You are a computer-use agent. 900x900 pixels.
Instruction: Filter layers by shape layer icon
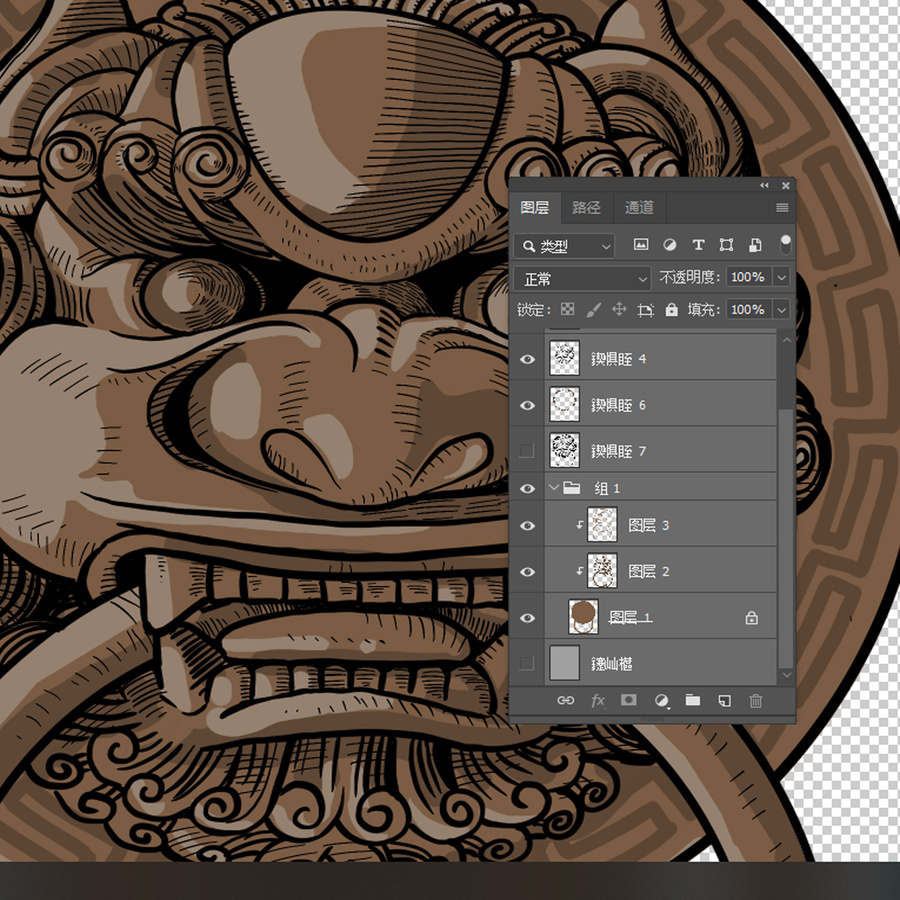click(726, 245)
